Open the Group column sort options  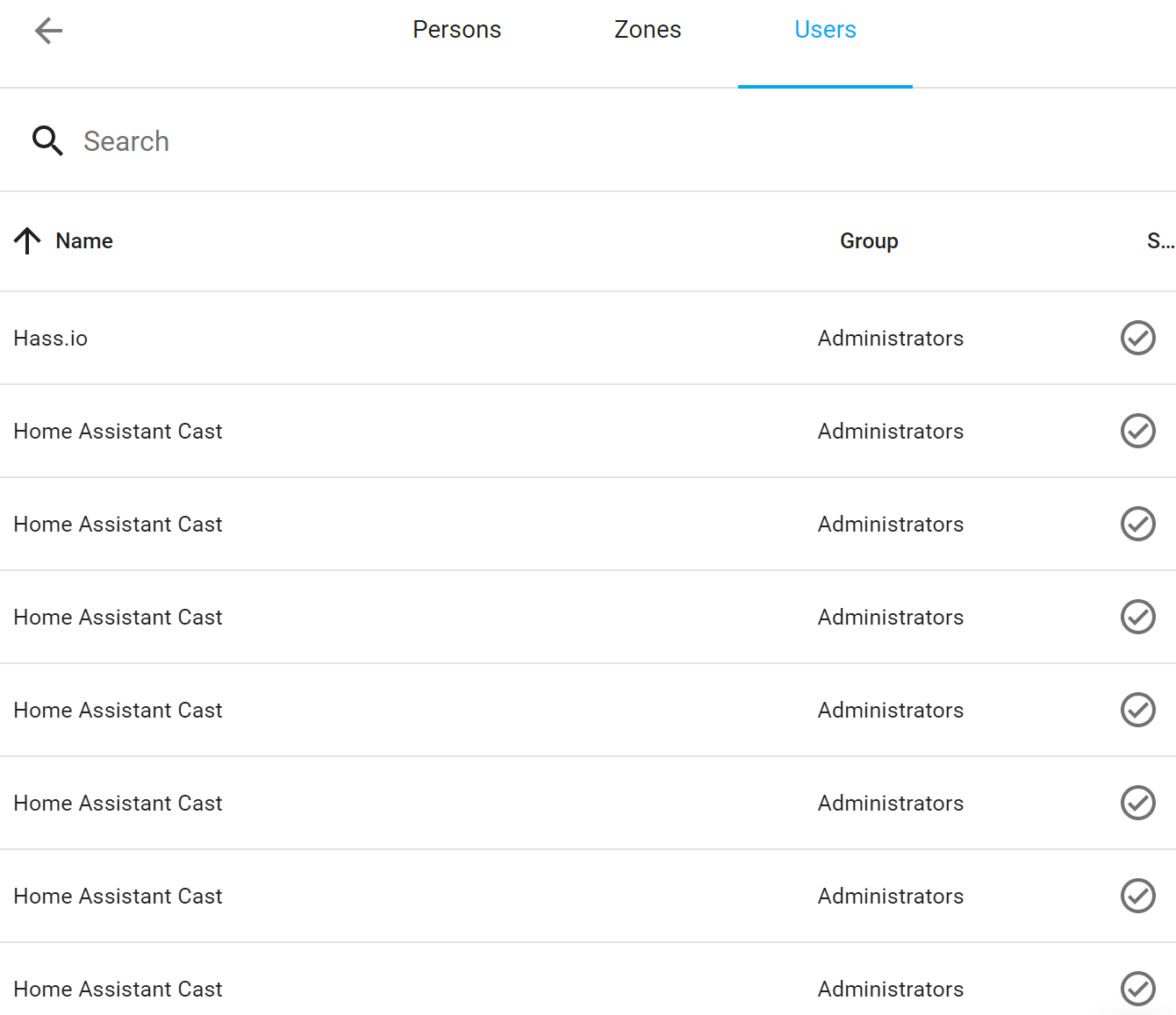[x=869, y=240]
